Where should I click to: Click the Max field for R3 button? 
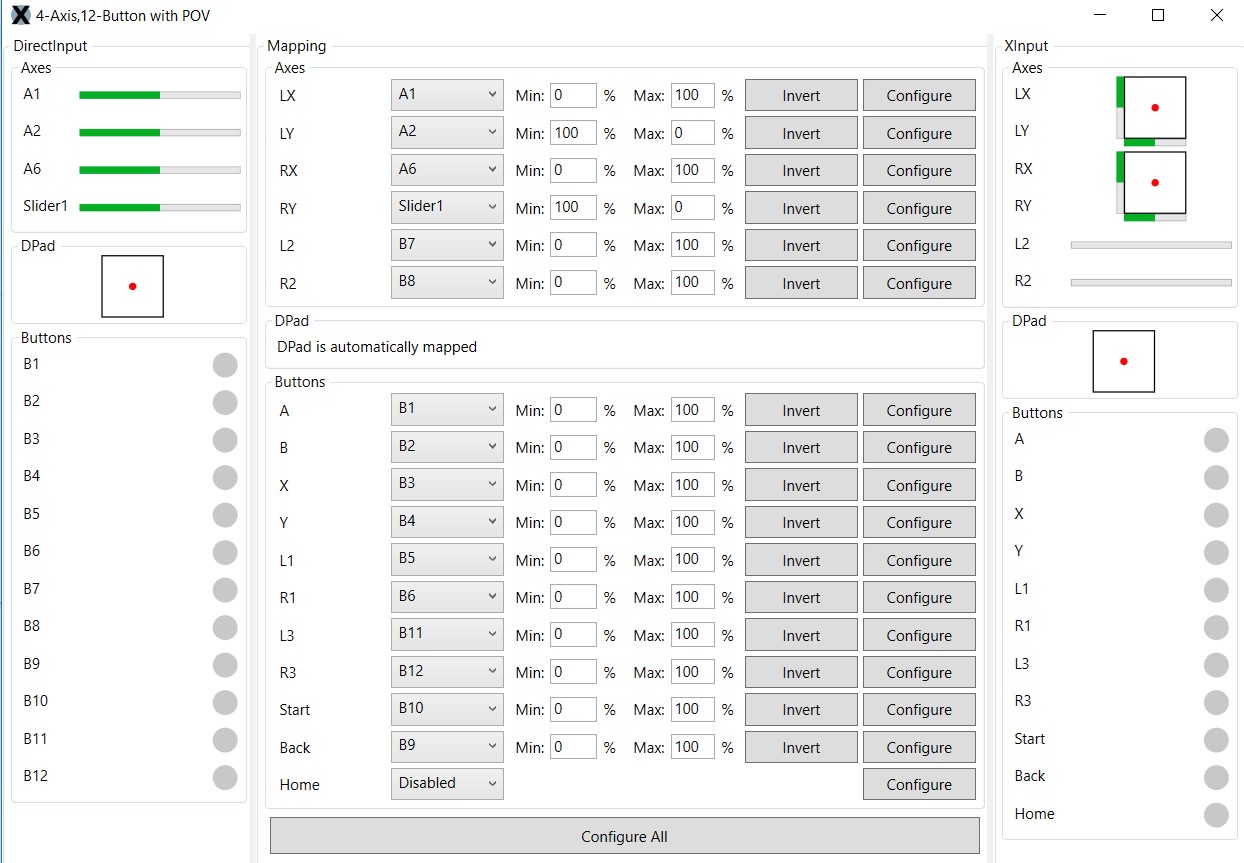[x=692, y=672]
